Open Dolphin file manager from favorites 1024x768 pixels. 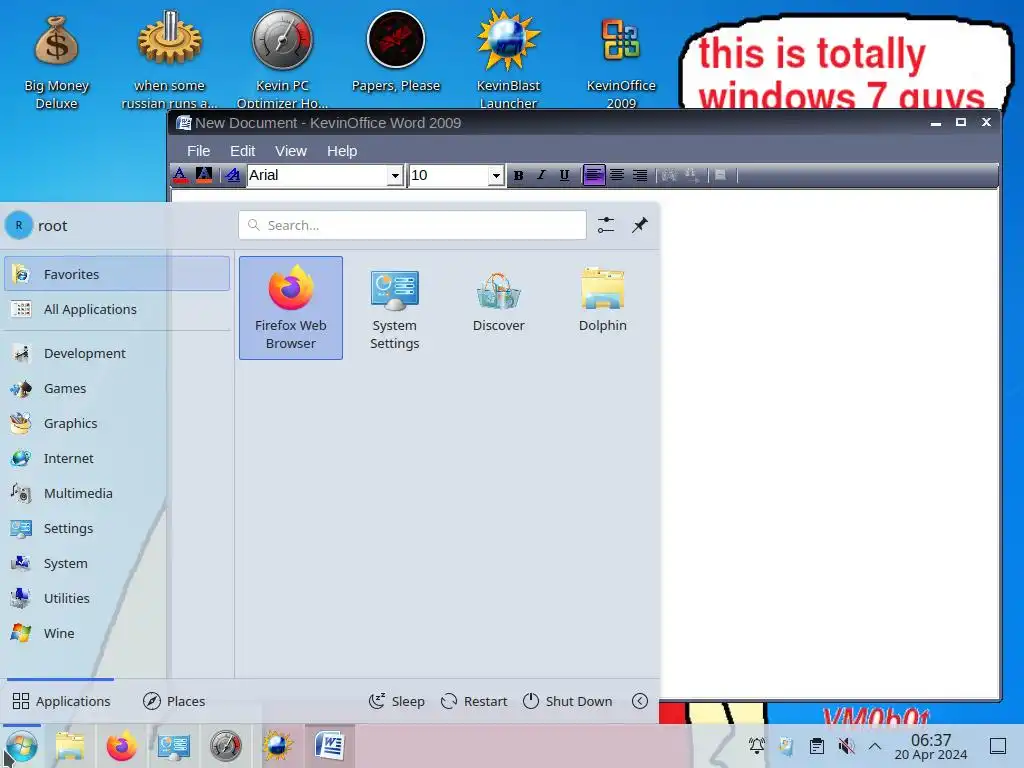click(x=602, y=308)
